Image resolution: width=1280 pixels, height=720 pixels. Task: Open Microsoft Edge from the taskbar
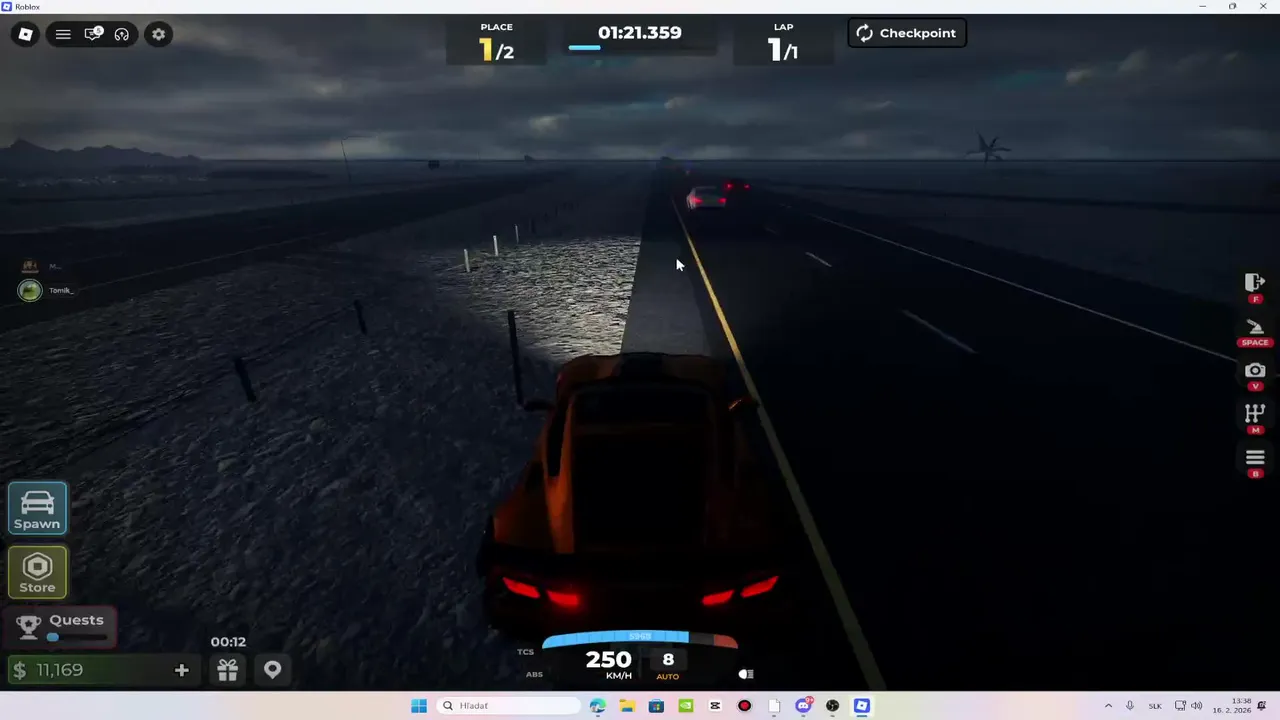(598, 706)
